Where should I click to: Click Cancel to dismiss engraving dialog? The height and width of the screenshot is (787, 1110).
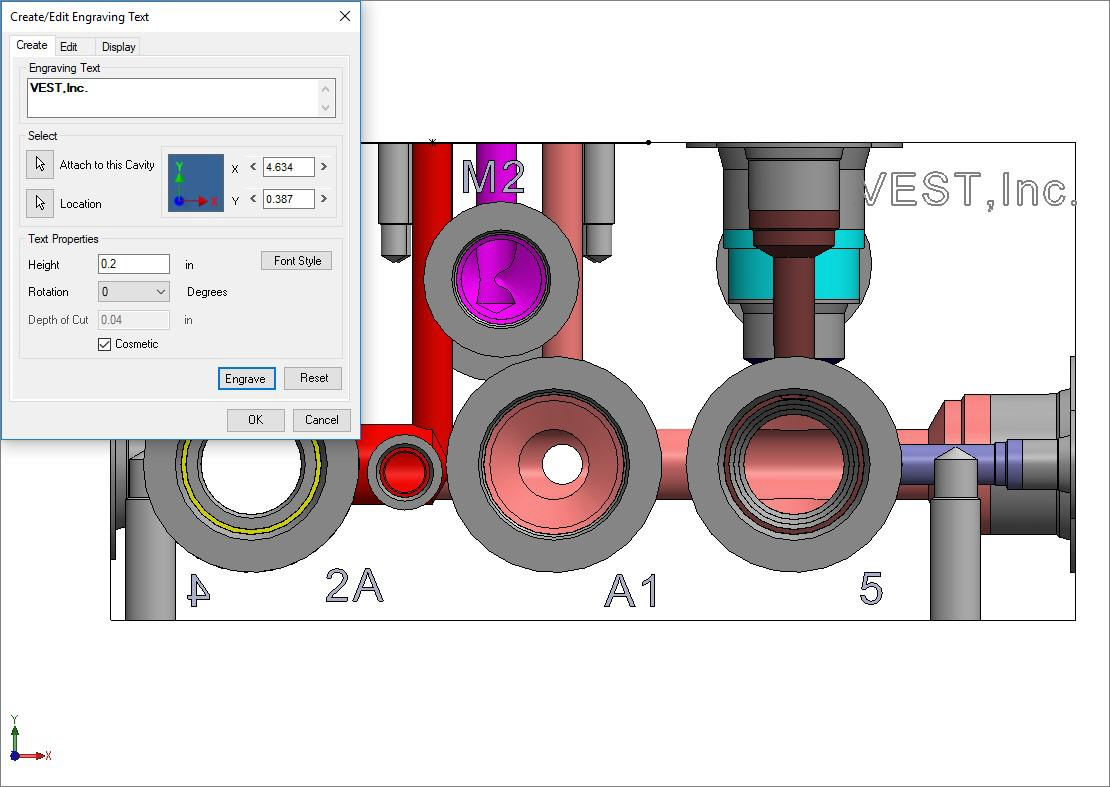(321, 420)
